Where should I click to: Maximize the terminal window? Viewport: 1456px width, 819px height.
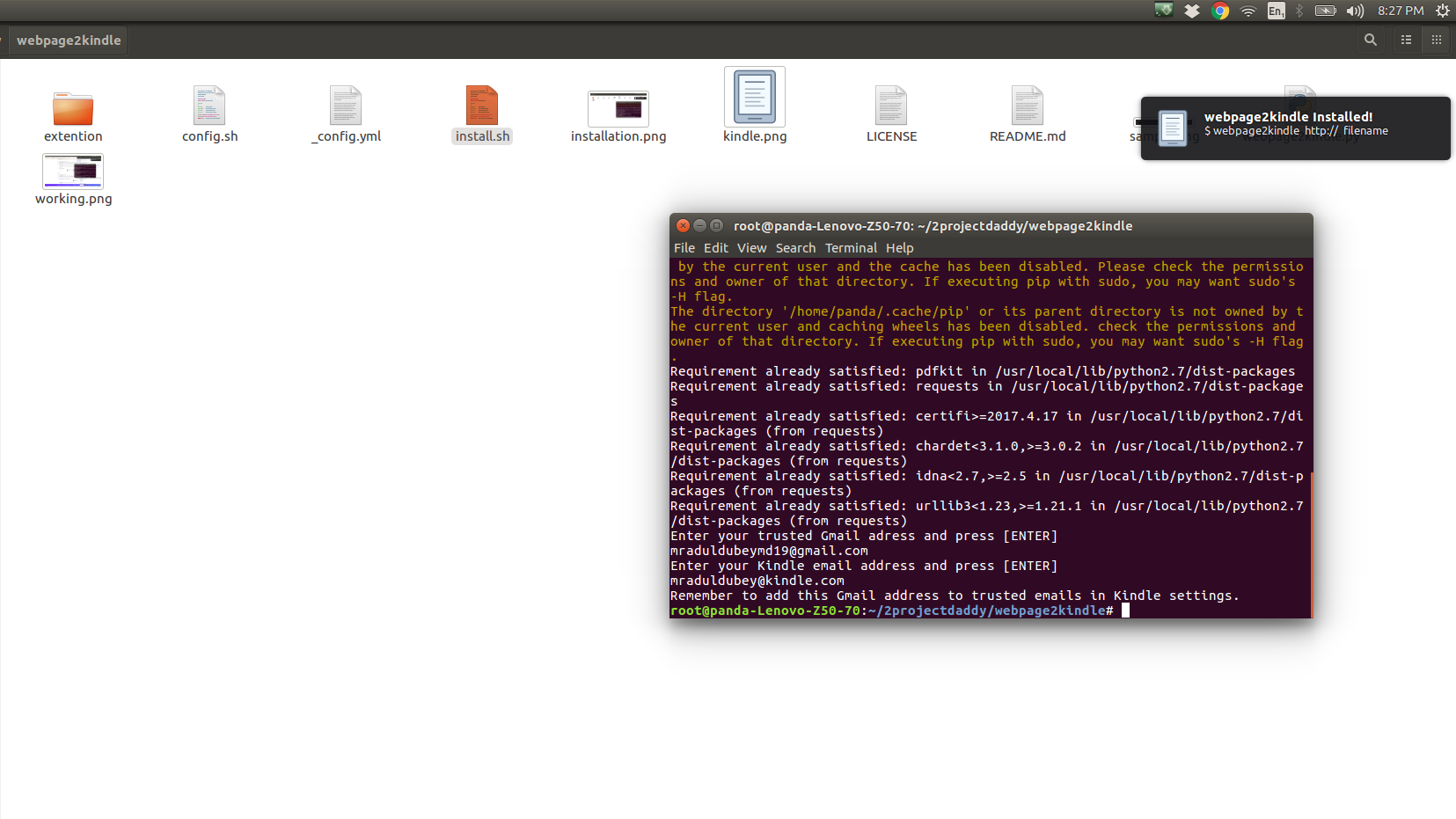pyautogui.click(x=717, y=226)
